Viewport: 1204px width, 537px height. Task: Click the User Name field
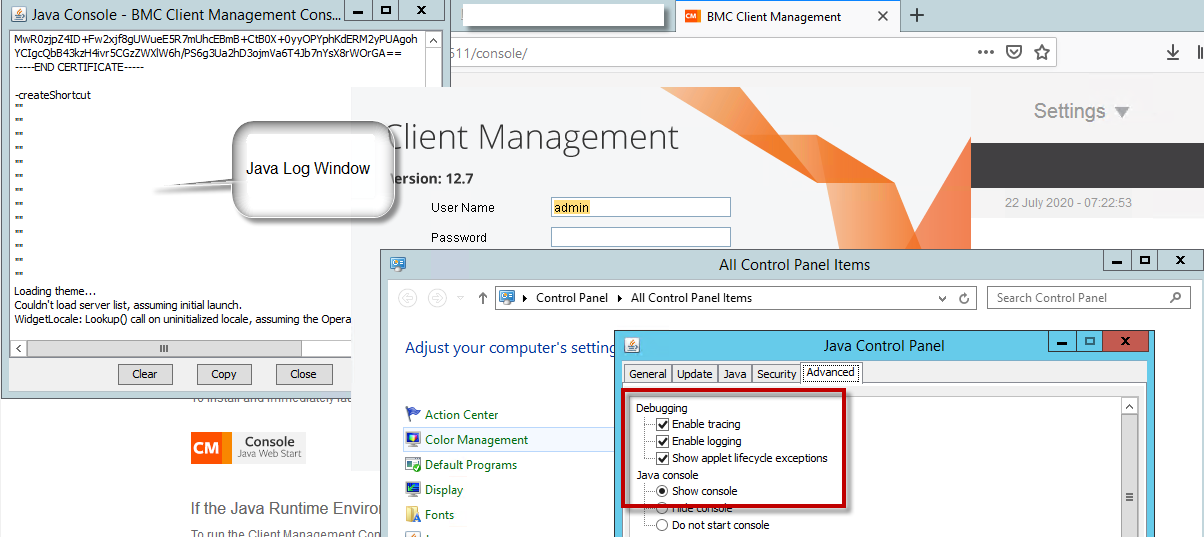pos(641,207)
